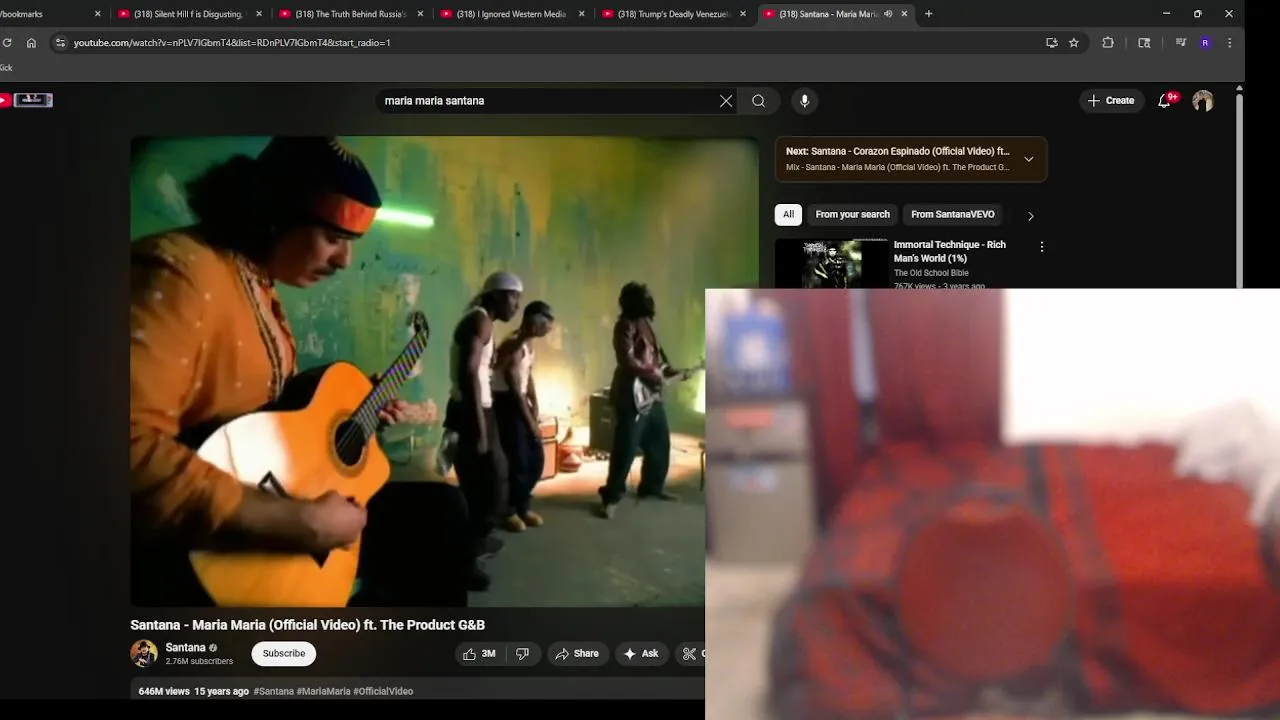Image resolution: width=1280 pixels, height=720 pixels.
Task: Open the #MariaMaria hashtag link
Action: [323, 691]
